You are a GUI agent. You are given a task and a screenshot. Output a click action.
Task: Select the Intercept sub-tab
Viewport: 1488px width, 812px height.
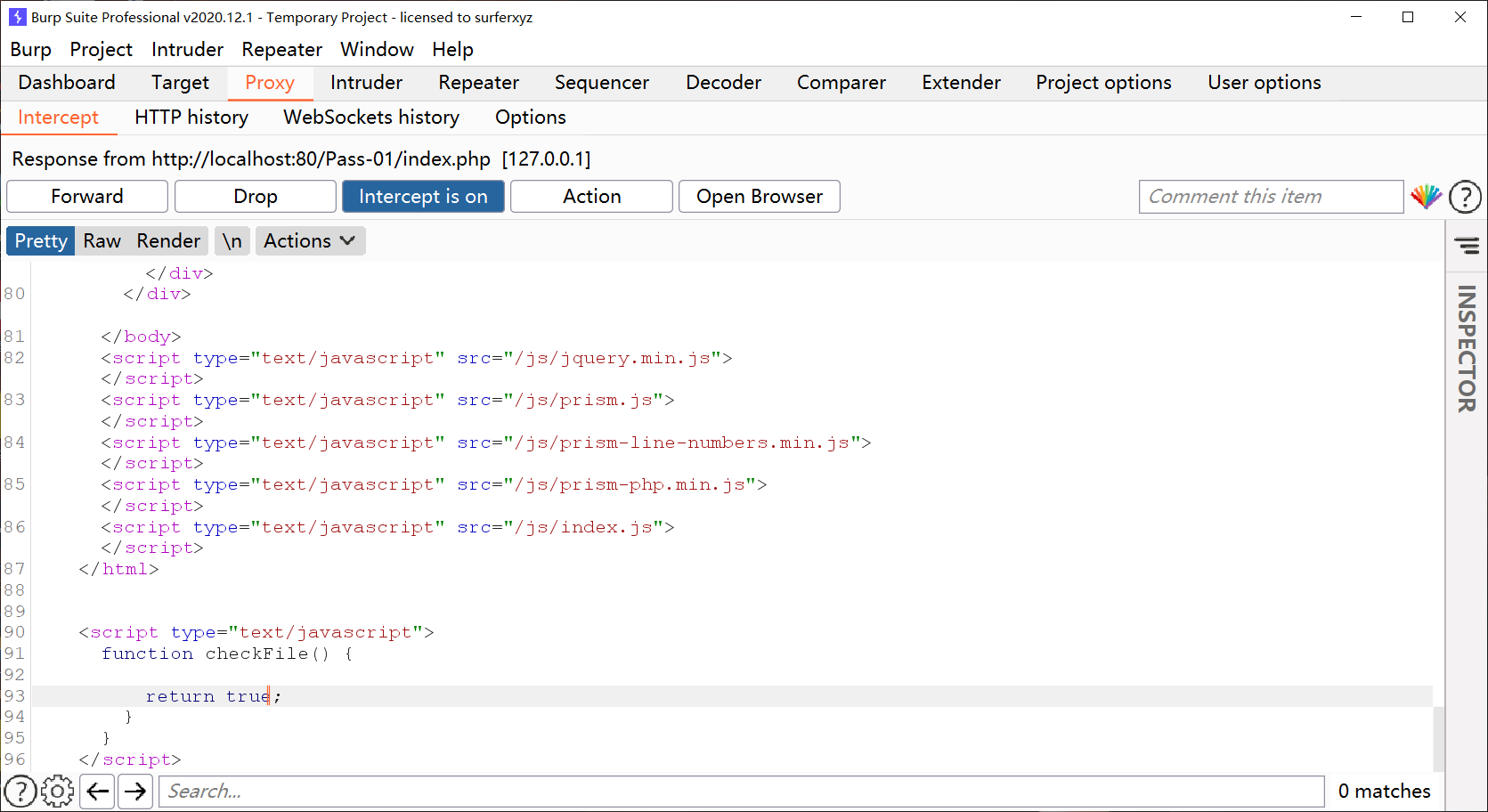59,118
